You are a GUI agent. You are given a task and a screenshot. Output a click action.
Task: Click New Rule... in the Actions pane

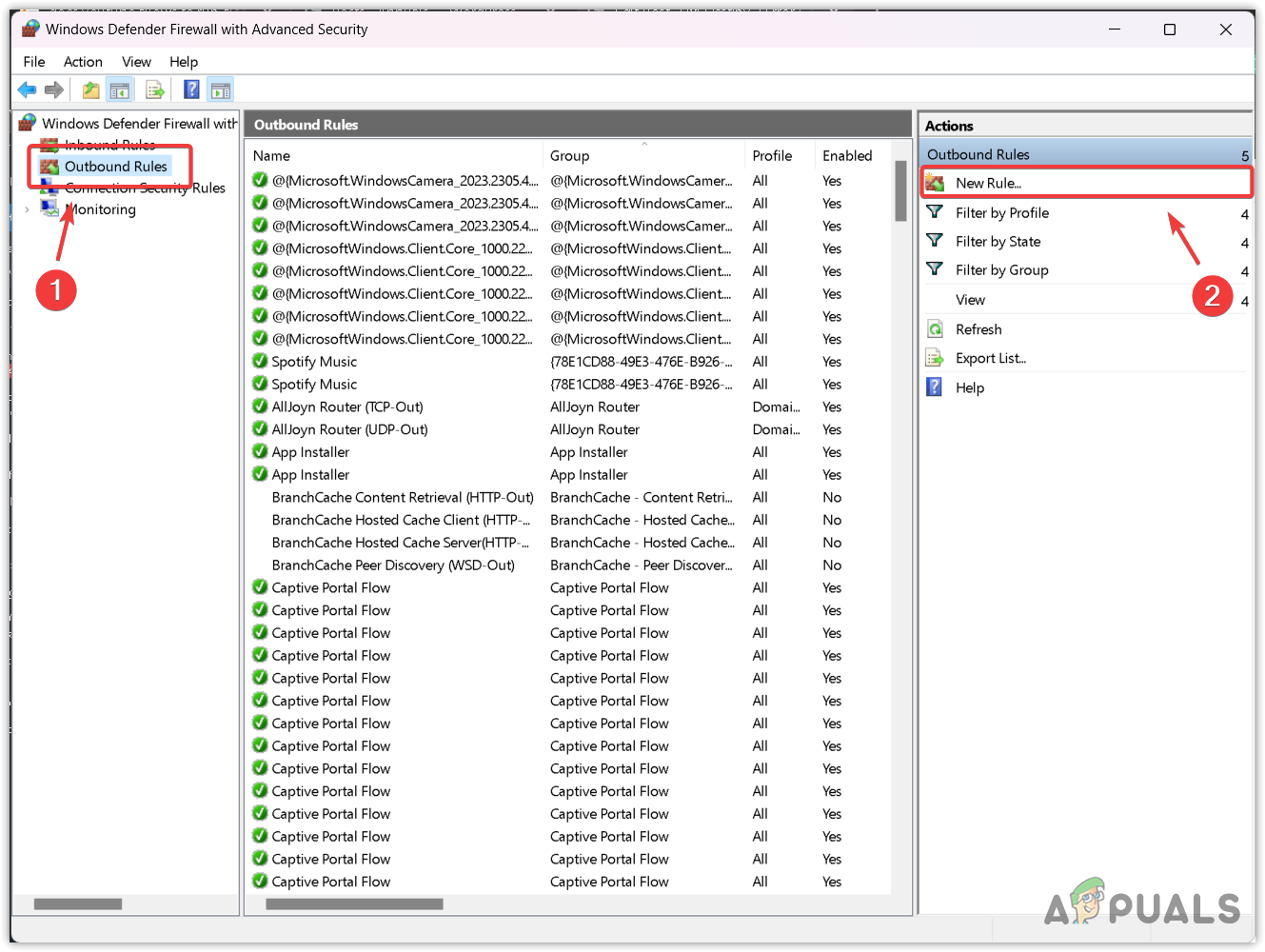(988, 183)
